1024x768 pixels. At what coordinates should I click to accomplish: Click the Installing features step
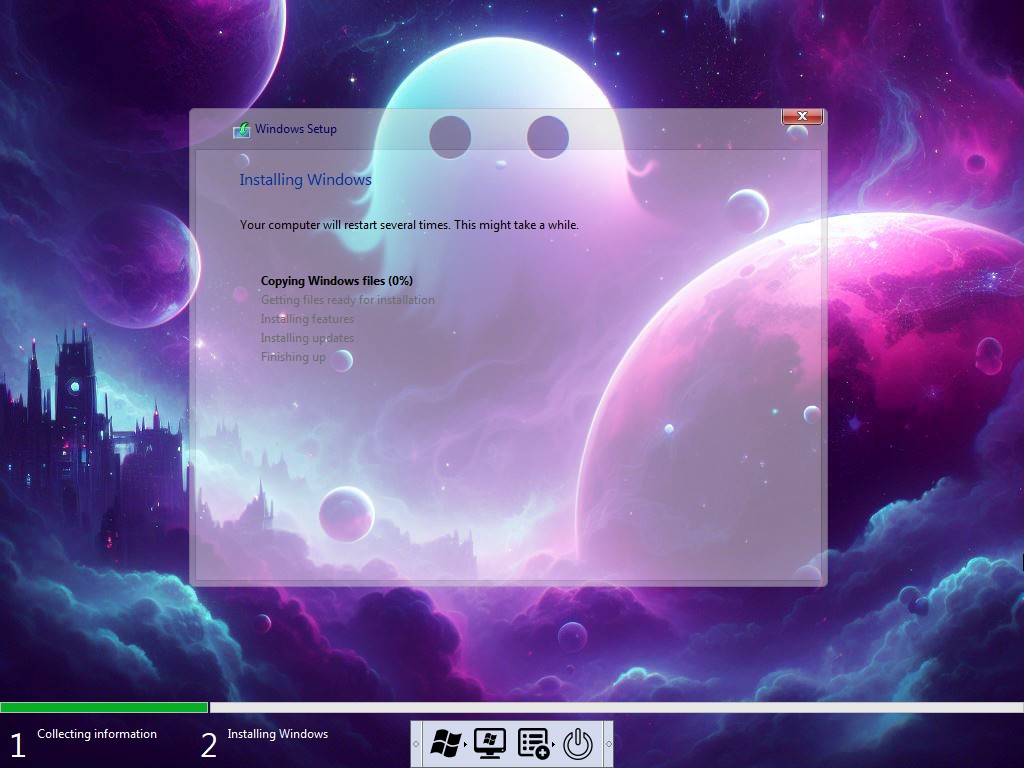[307, 319]
